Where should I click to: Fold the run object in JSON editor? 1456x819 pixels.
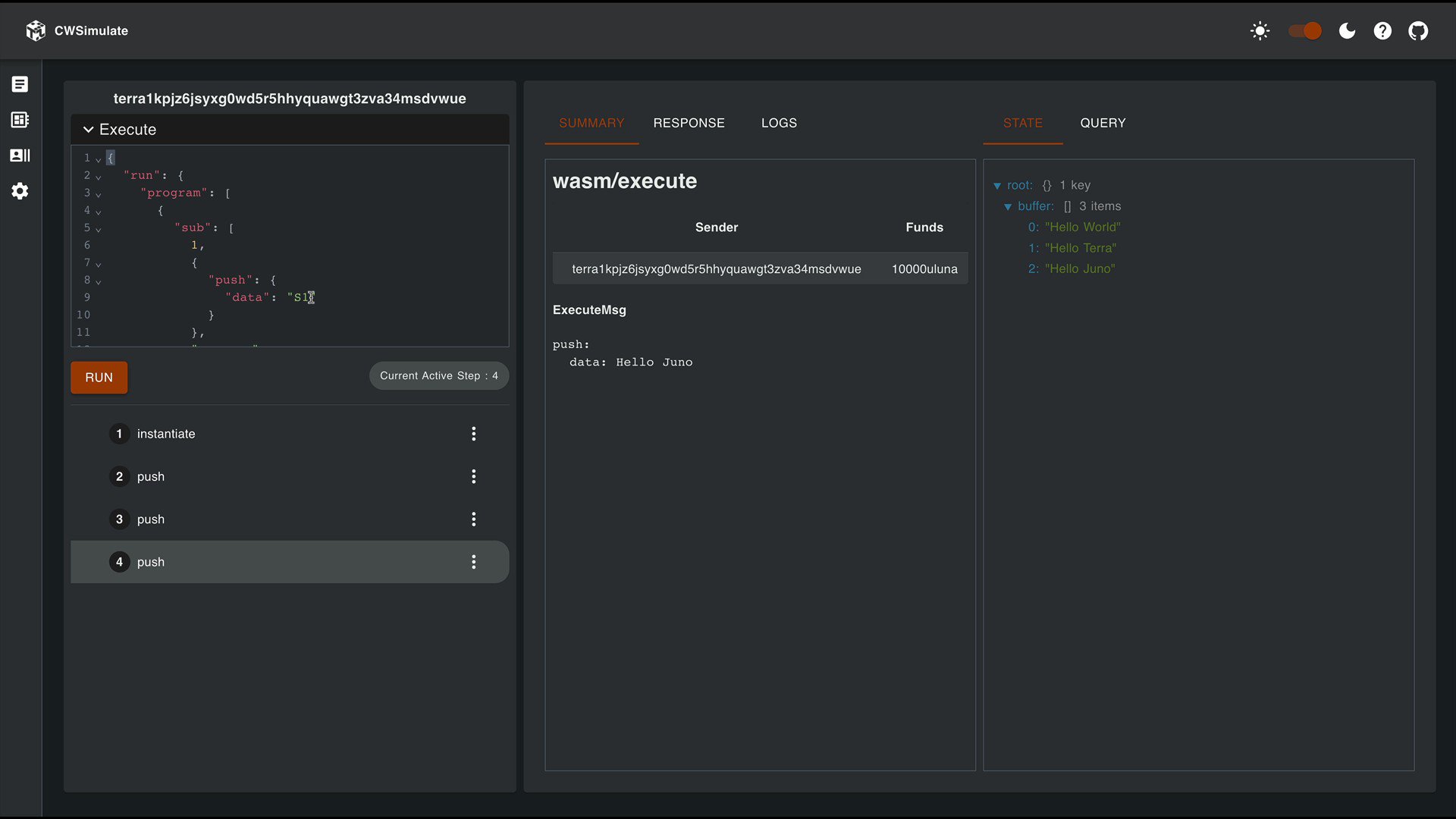(99, 177)
